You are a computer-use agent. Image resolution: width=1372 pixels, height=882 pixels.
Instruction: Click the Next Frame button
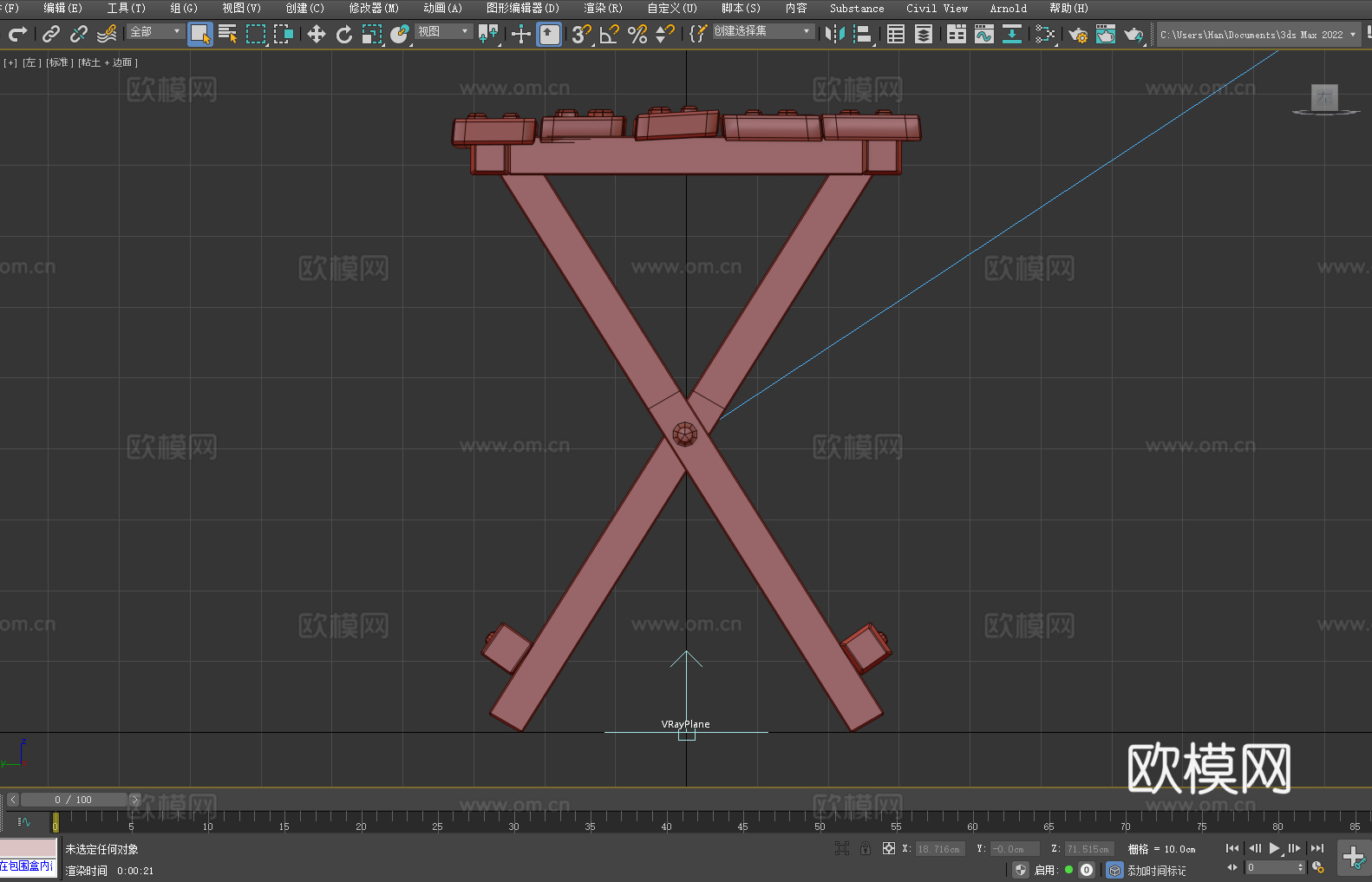pyautogui.click(x=1295, y=848)
